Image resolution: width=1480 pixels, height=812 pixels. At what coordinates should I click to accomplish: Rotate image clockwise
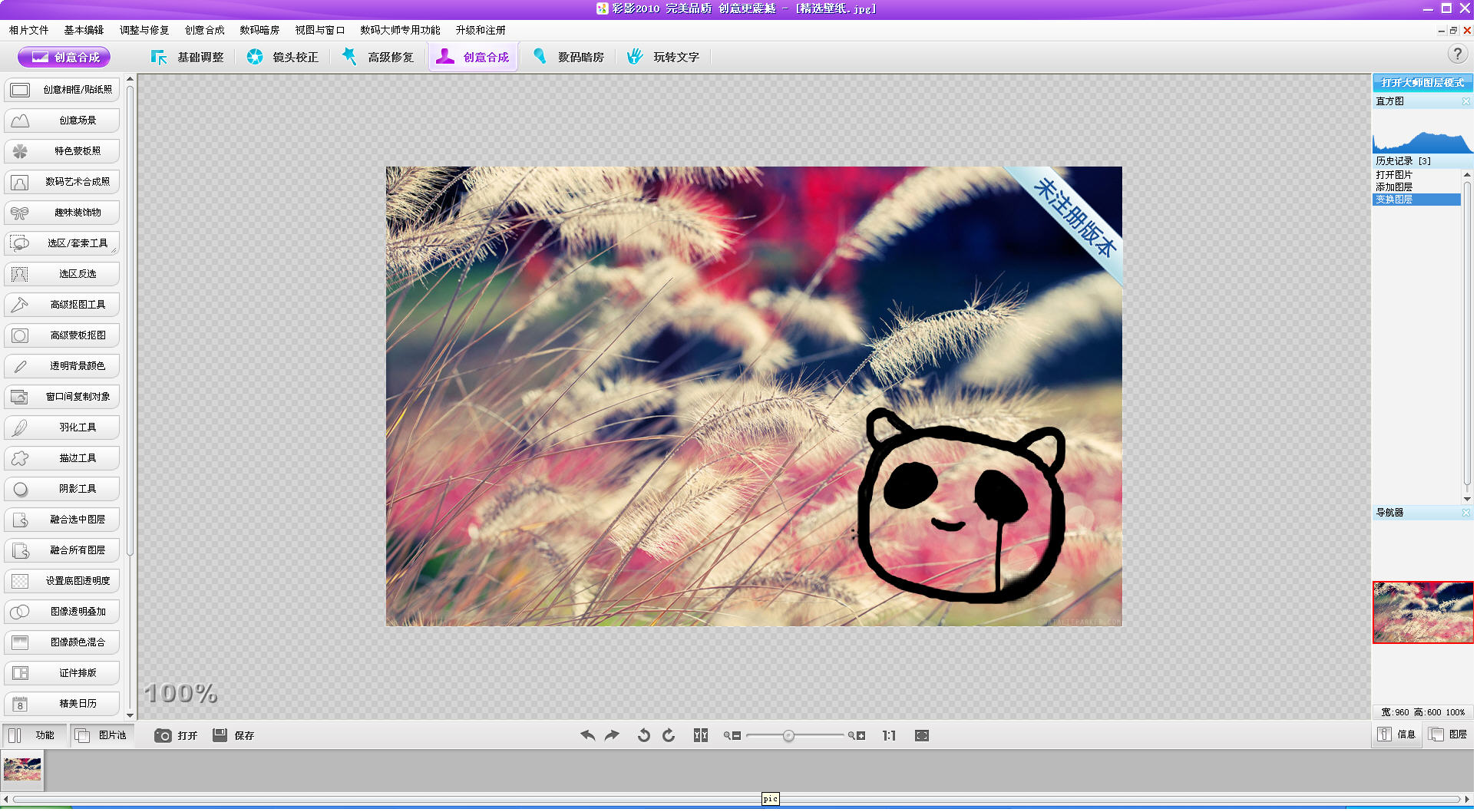pos(669,735)
